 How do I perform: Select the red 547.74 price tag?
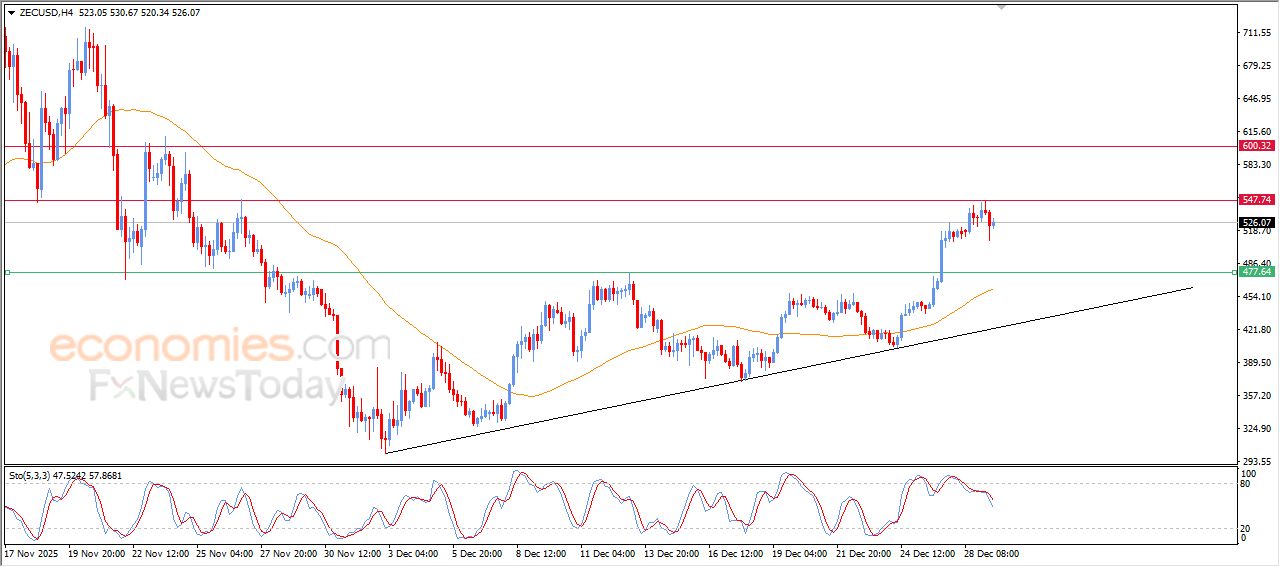pos(1257,200)
